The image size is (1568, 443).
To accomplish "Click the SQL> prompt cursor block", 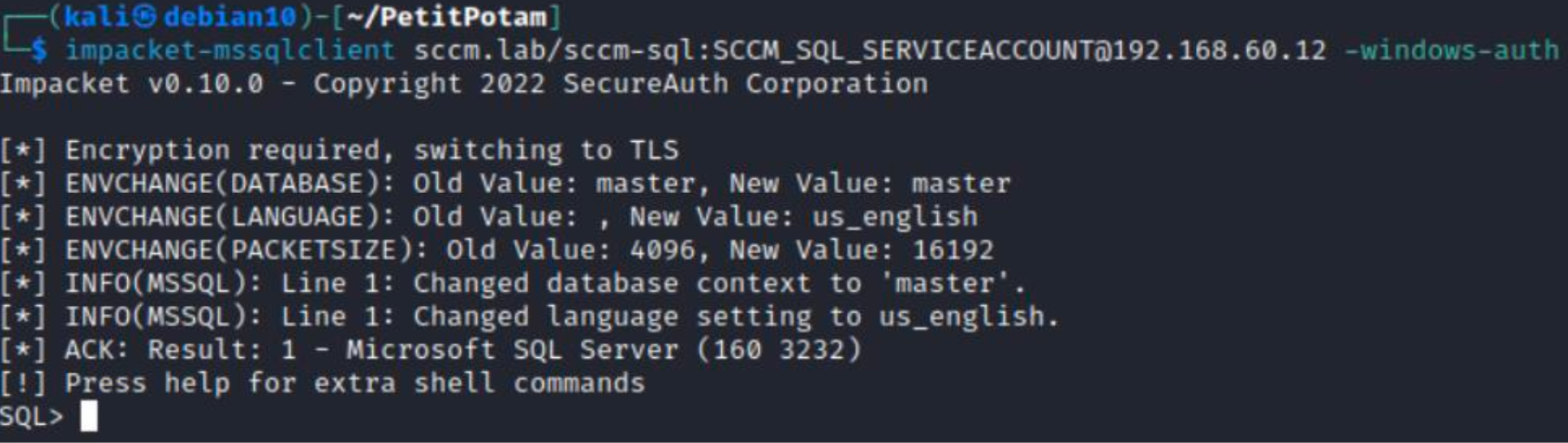I will pos(89,416).
